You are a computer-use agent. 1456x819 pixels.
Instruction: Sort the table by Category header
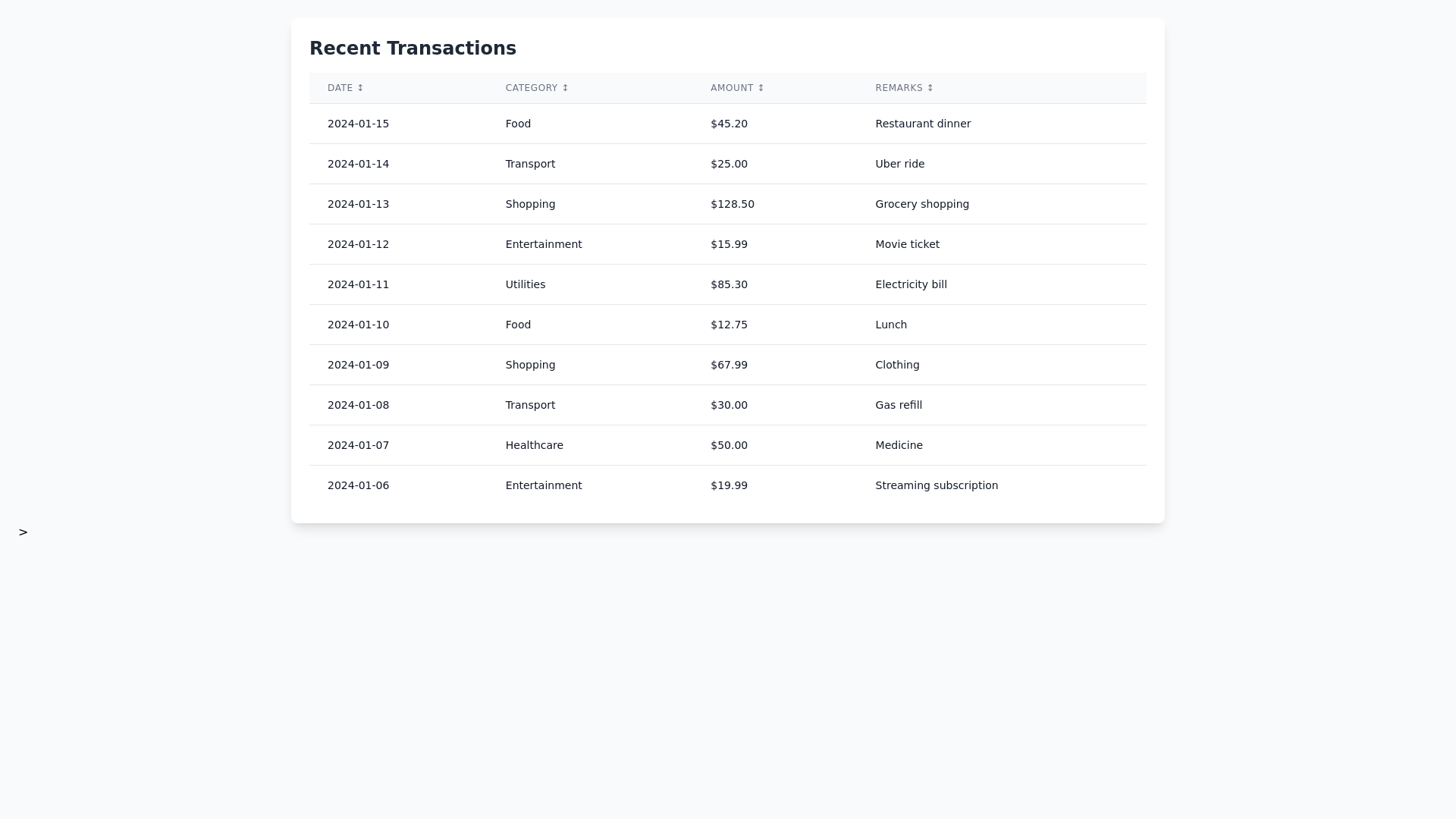(536, 88)
